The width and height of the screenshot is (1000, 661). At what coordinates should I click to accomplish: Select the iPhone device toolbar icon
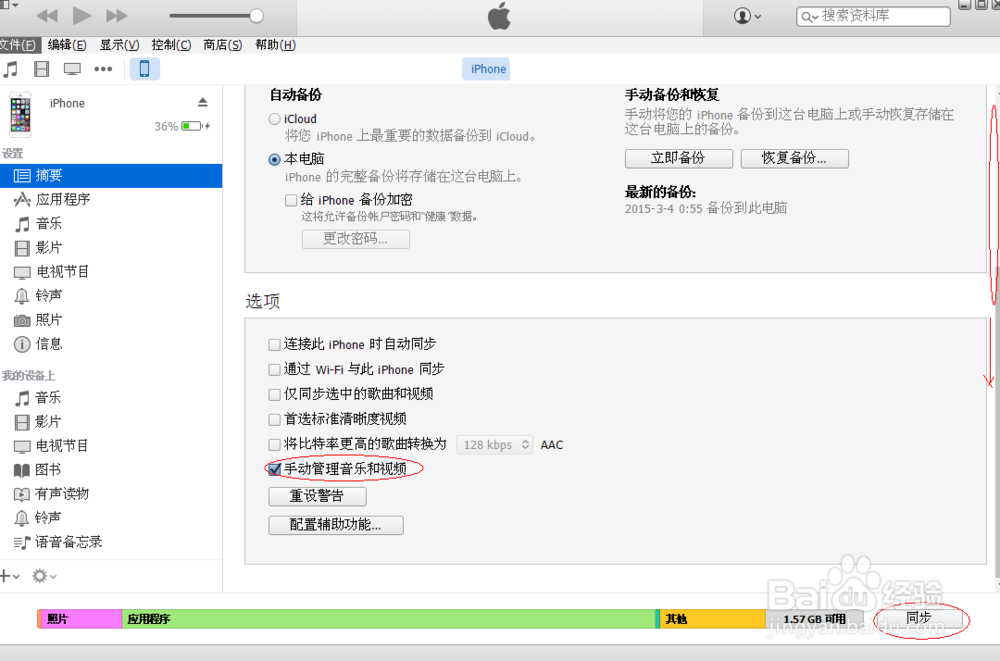point(144,69)
